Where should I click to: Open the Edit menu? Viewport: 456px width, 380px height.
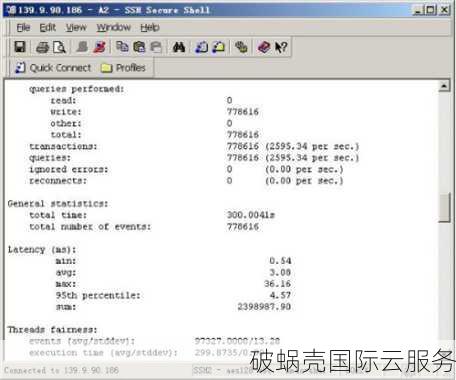[48, 27]
